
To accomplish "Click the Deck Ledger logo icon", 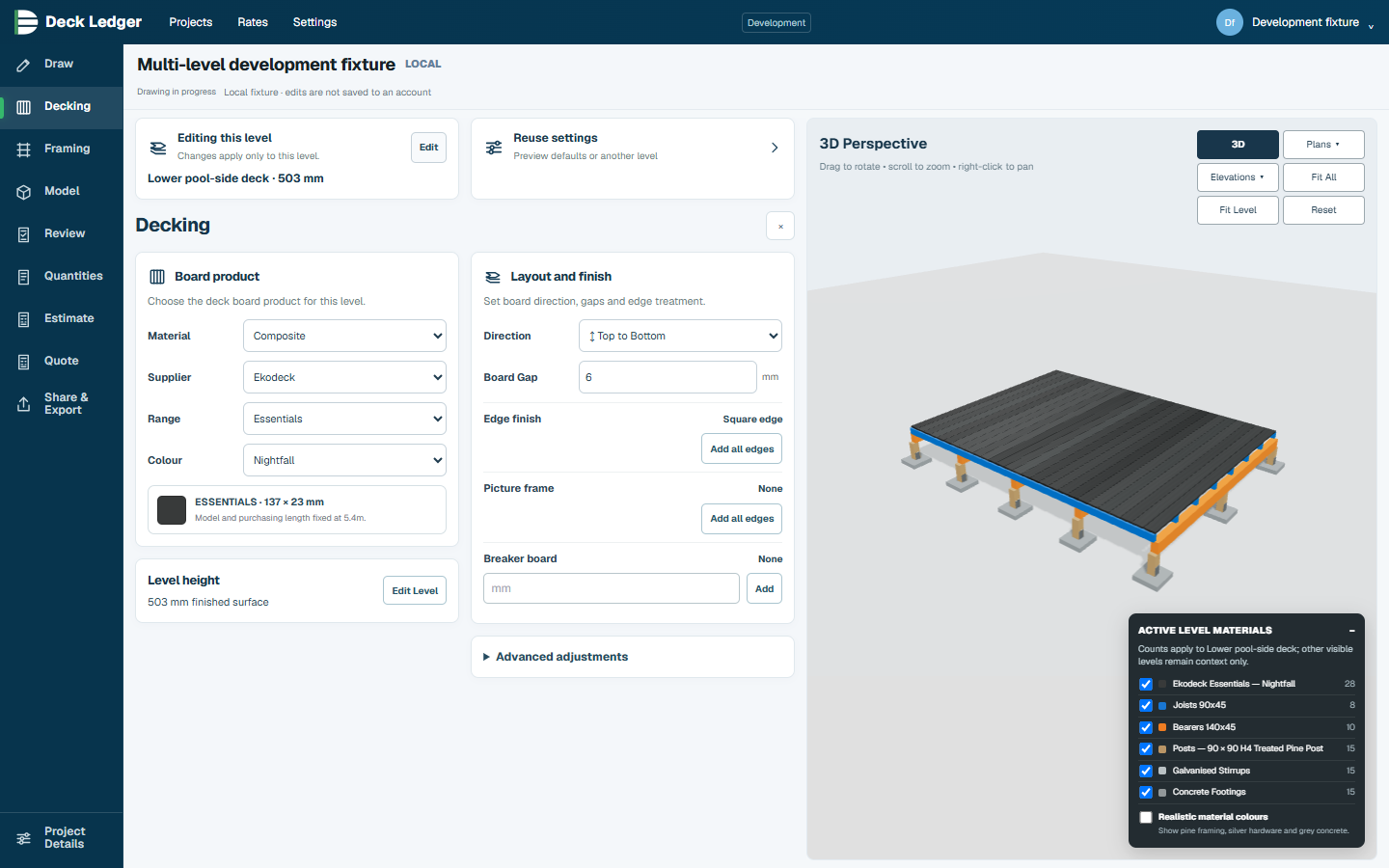I will tap(26, 21).
